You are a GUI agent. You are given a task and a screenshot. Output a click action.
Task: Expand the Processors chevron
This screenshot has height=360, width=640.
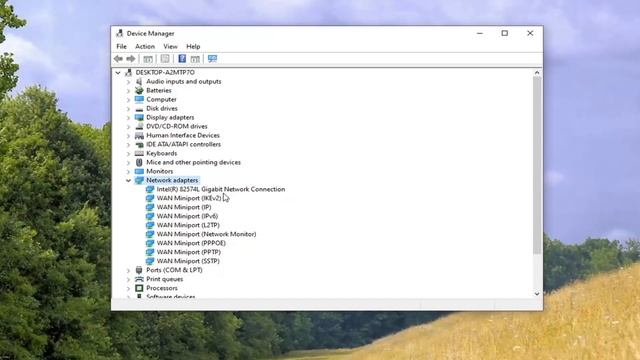129,288
